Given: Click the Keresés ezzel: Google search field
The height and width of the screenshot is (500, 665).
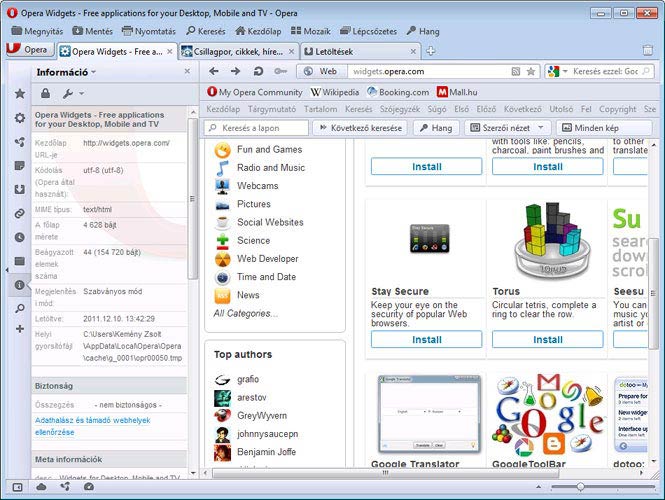Looking at the screenshot, I should [605, 71].
